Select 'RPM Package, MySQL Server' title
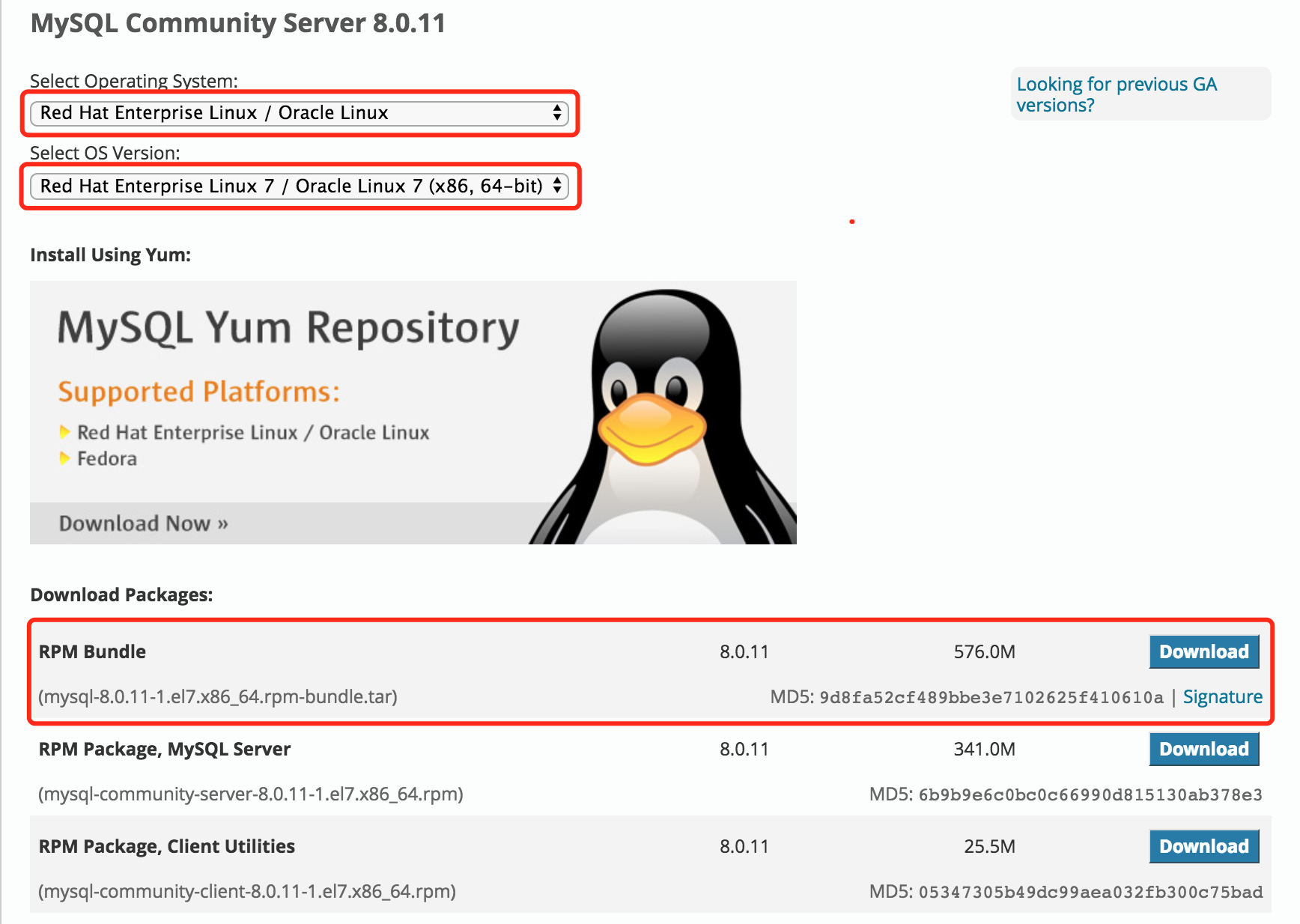 tap(165, 749)
